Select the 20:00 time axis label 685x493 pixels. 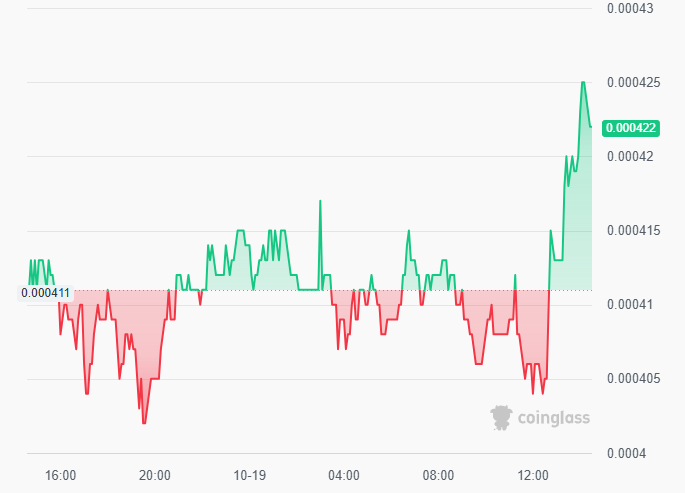[x=154, y=475]
